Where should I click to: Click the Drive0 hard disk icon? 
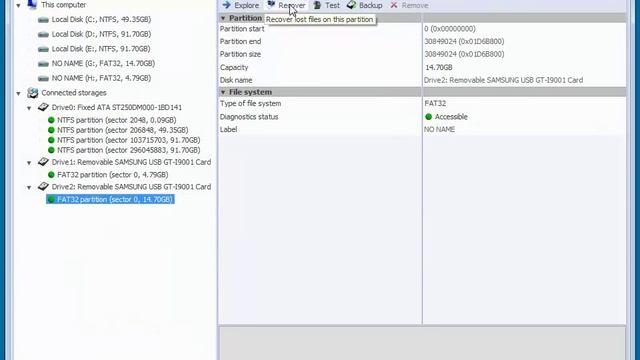pos(43,107)
